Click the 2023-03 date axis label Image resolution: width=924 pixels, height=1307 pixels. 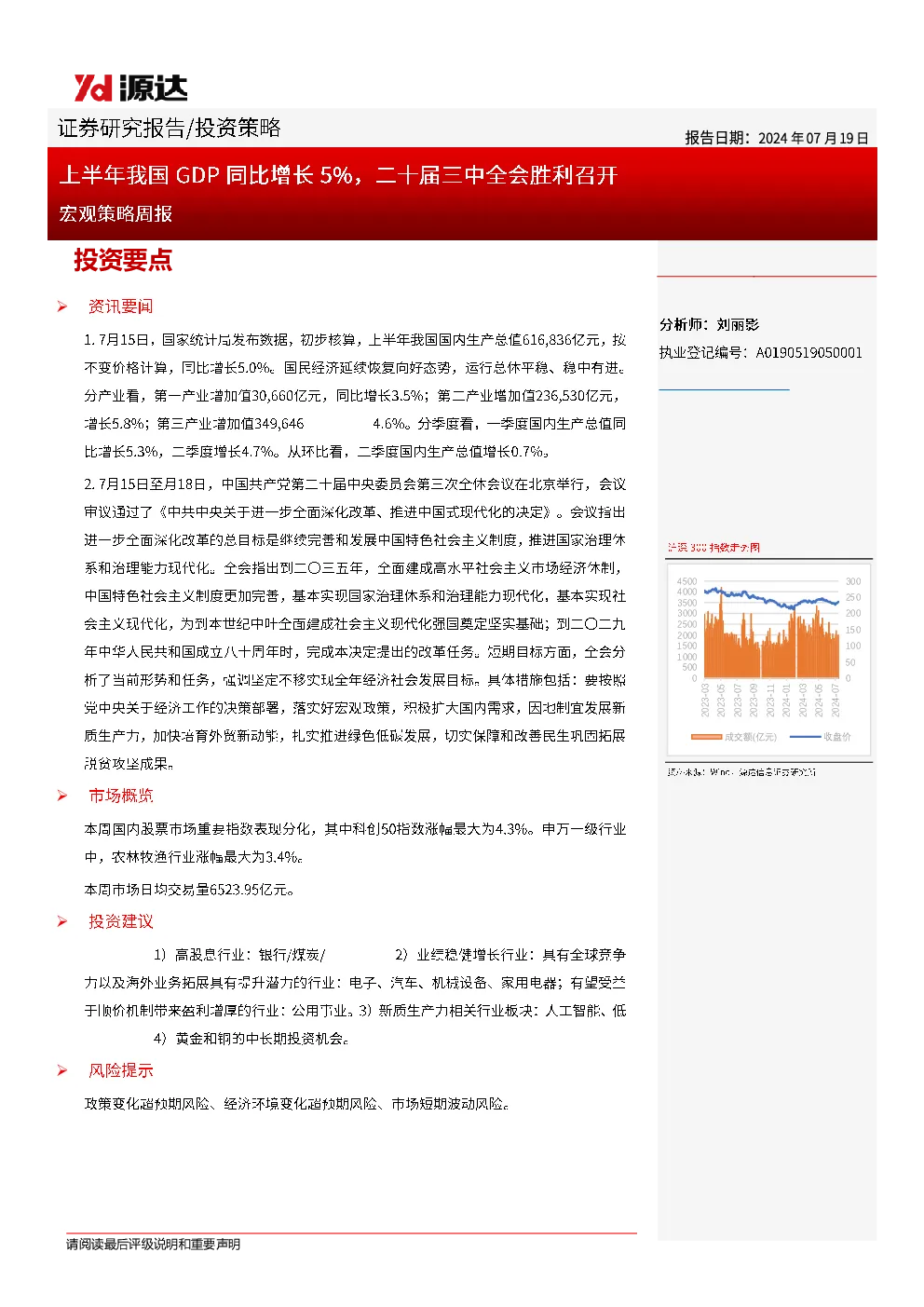click(x=705, y=700)
